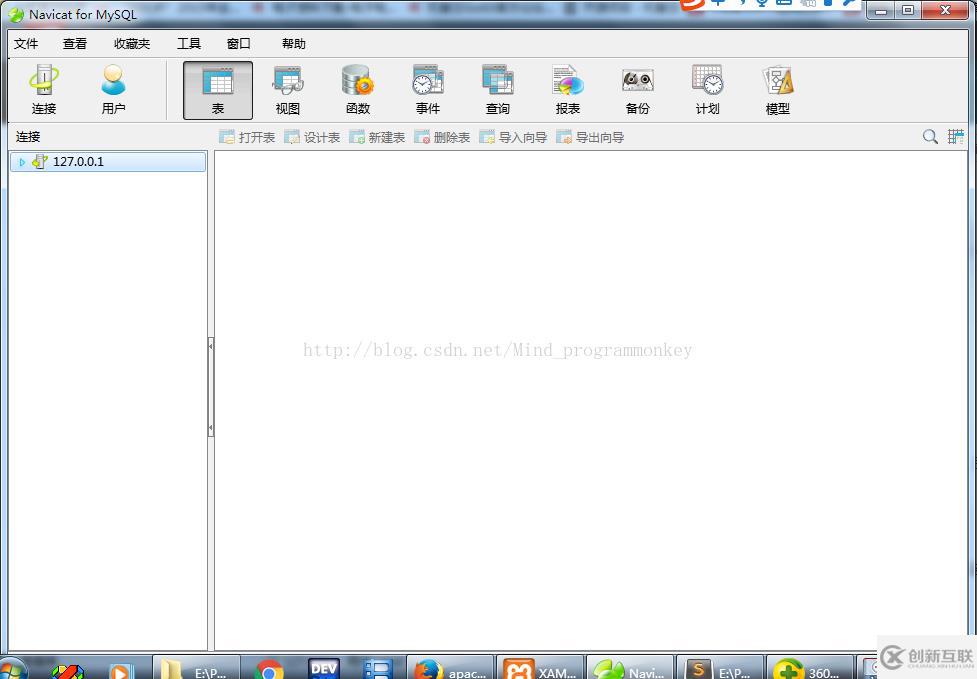Select the 备份 (Backup) icon
Screen dimensions: 977x679
click(x=636, y=88)
